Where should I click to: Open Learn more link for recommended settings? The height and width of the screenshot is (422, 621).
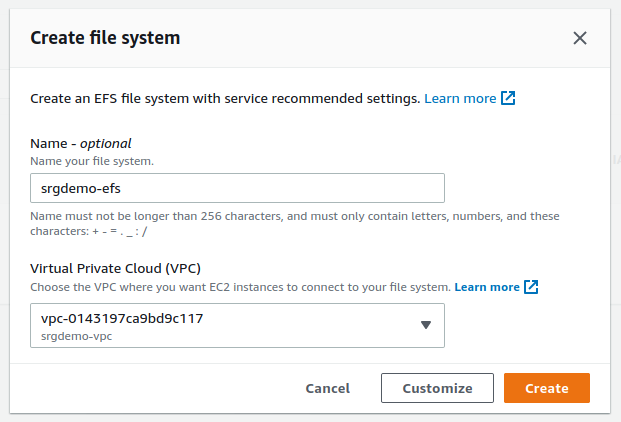coord(460,99)
